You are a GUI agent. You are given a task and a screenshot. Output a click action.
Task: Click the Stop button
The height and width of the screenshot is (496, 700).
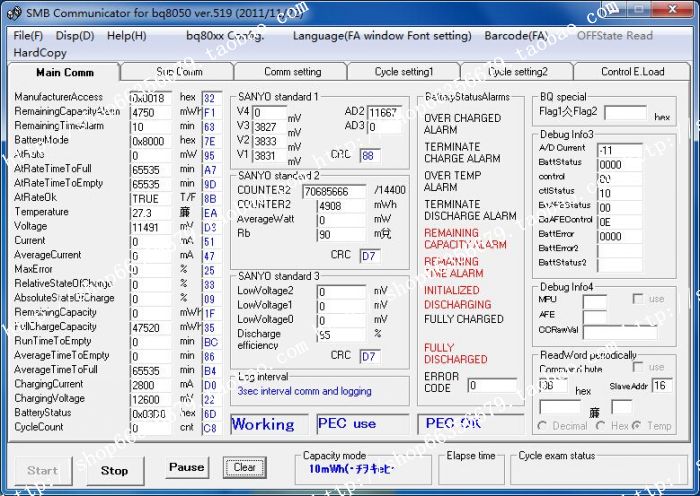115,471
